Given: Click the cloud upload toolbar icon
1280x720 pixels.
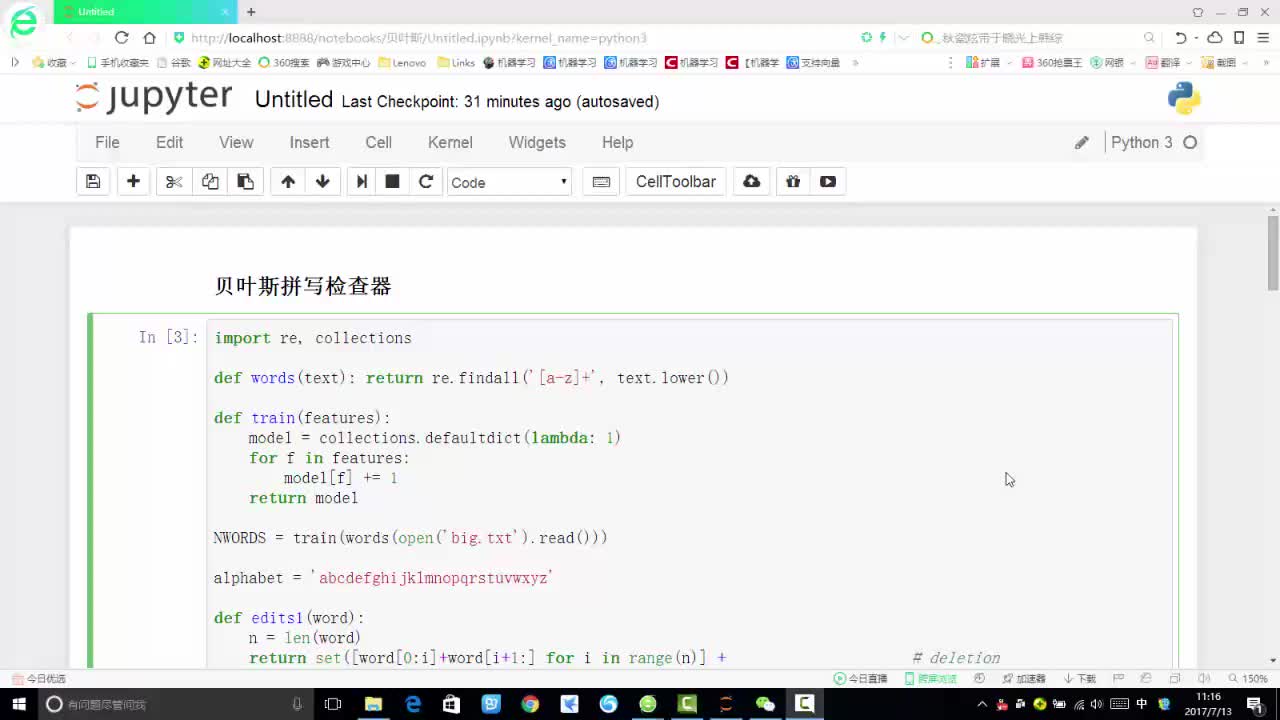Looking at the screenshot, I should click(752, 182).
